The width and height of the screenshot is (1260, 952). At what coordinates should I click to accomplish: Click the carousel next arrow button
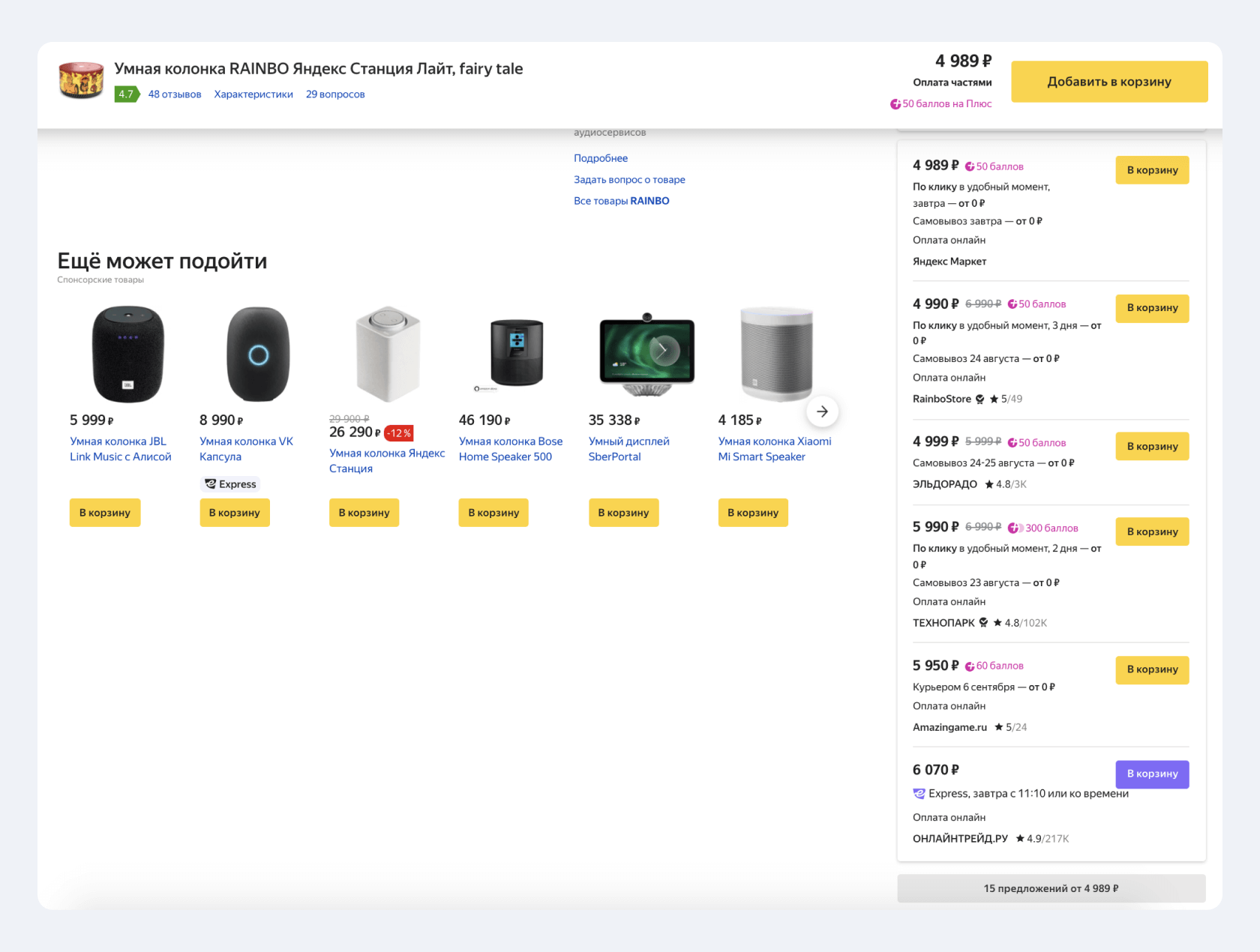[x=822, y=412]
